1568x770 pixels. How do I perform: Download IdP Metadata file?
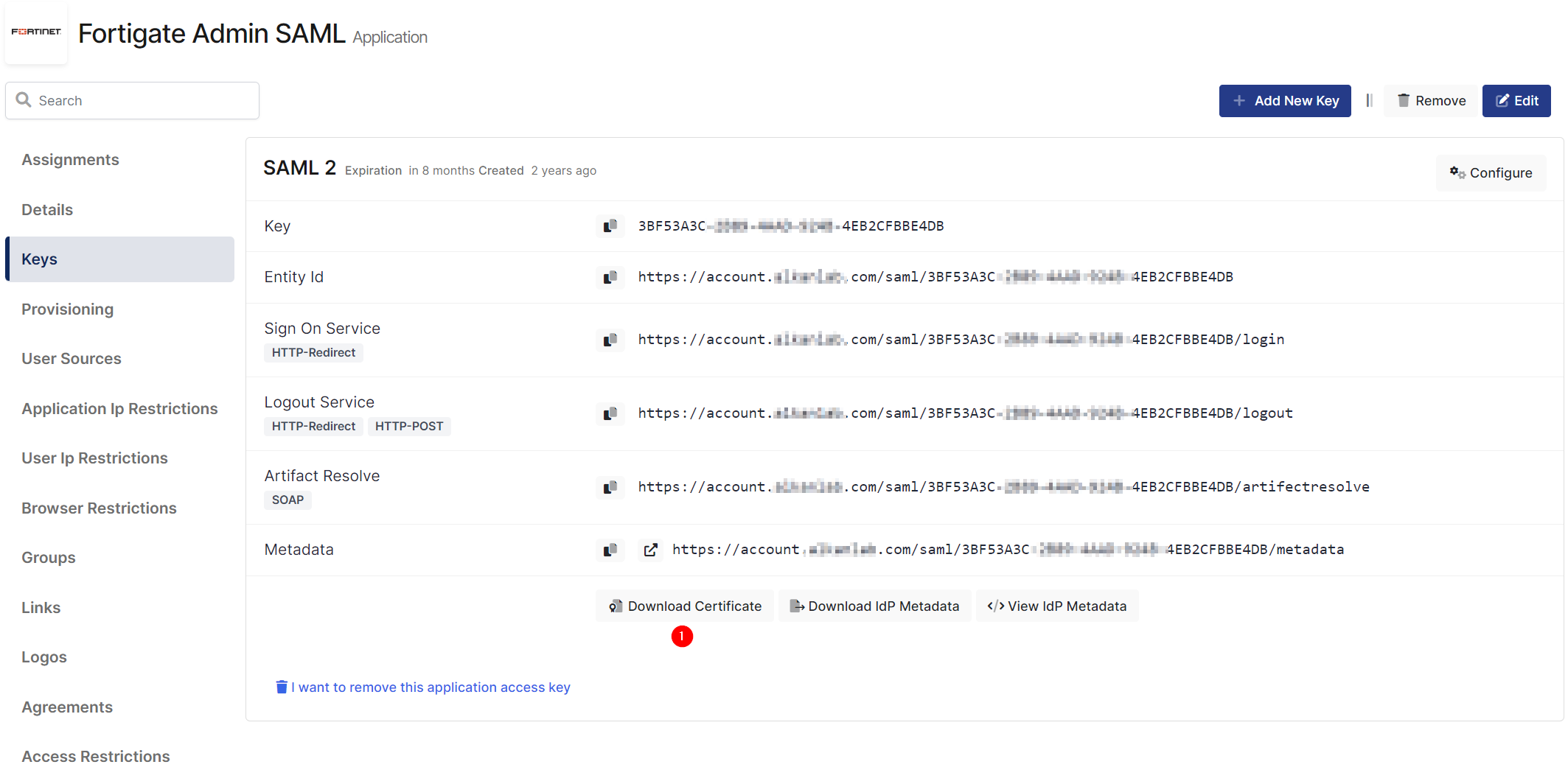(874, 606)
